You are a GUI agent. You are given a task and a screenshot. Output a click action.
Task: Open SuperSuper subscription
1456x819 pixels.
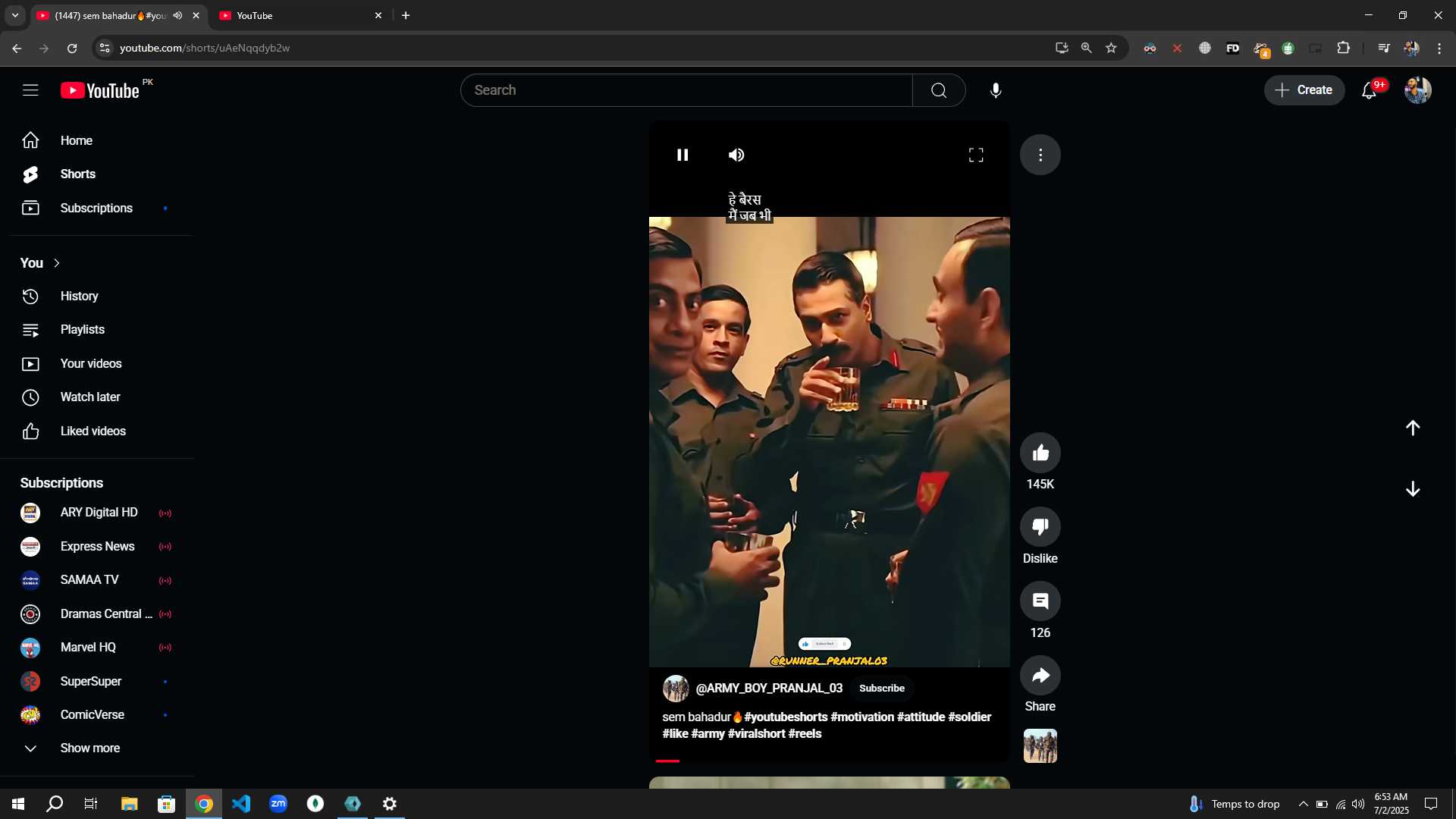click(x=97, y=682)
